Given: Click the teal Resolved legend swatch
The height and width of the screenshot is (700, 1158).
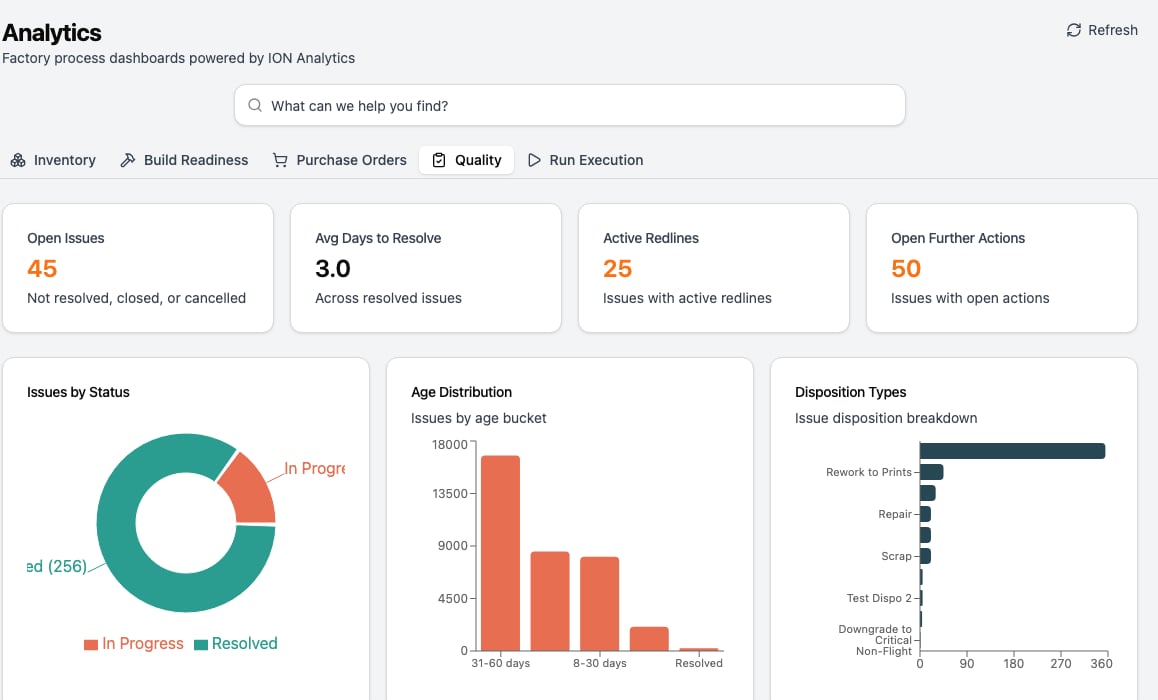Looking at the screenshot, I should (x=200, y=645).
